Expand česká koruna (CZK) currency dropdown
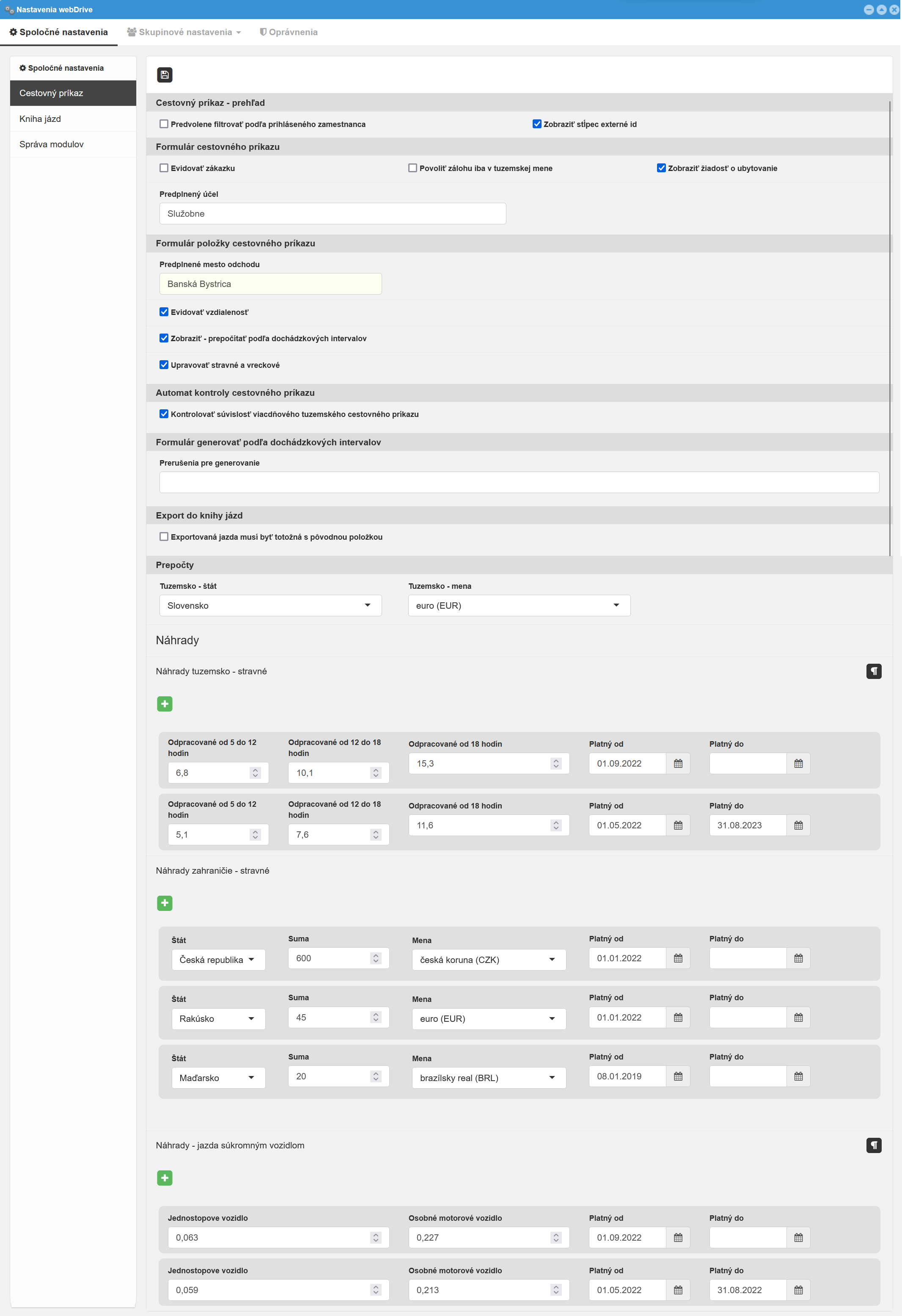The height and width of the screenshot is (1316, 902). pyautogui.click(x=488, y=960)
